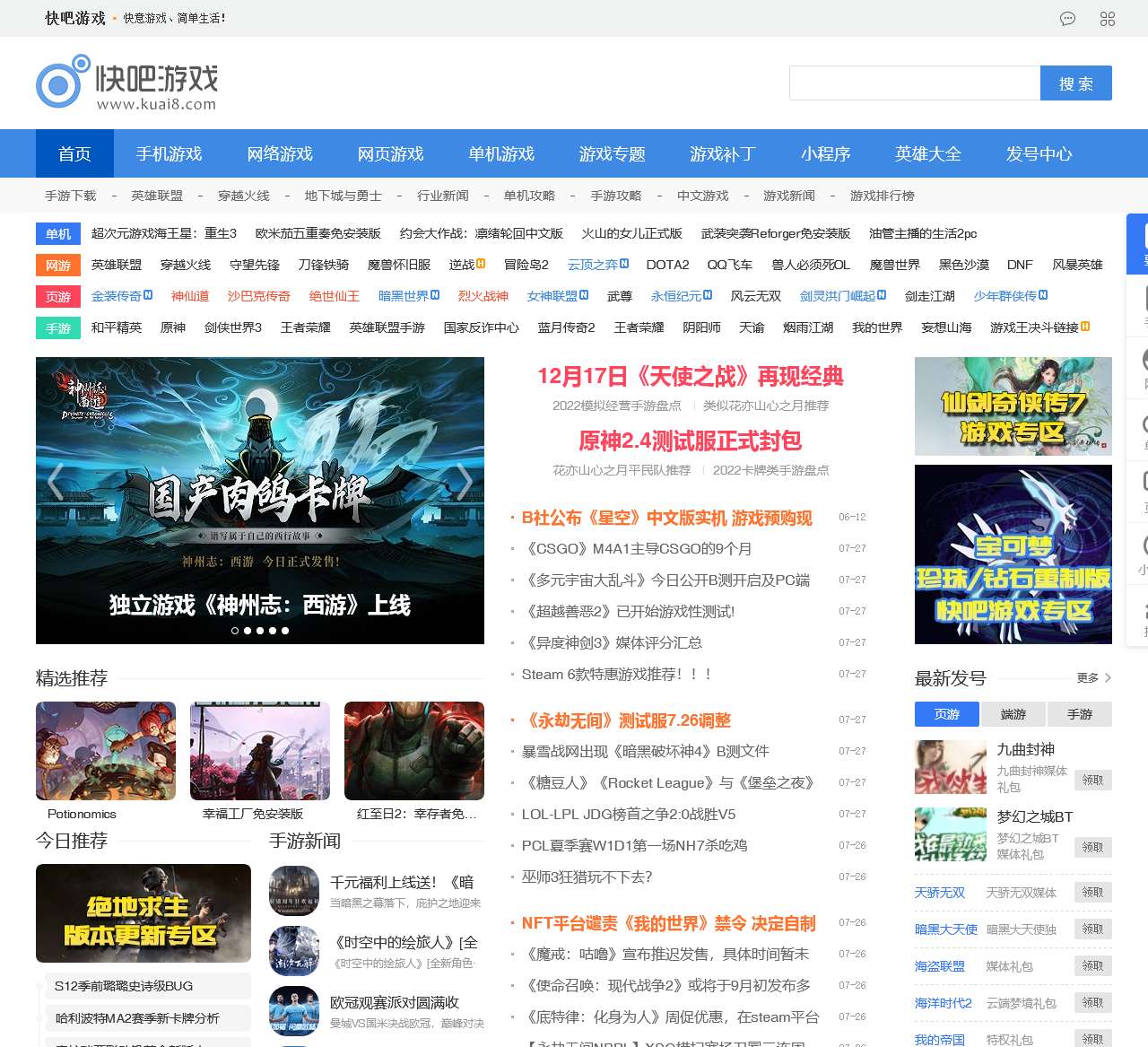The height and width of the screenshot is (1047, 1148).
Task: Open the 时空中的绘旅人 news thumbnail icon
Action: pos(294,951)
